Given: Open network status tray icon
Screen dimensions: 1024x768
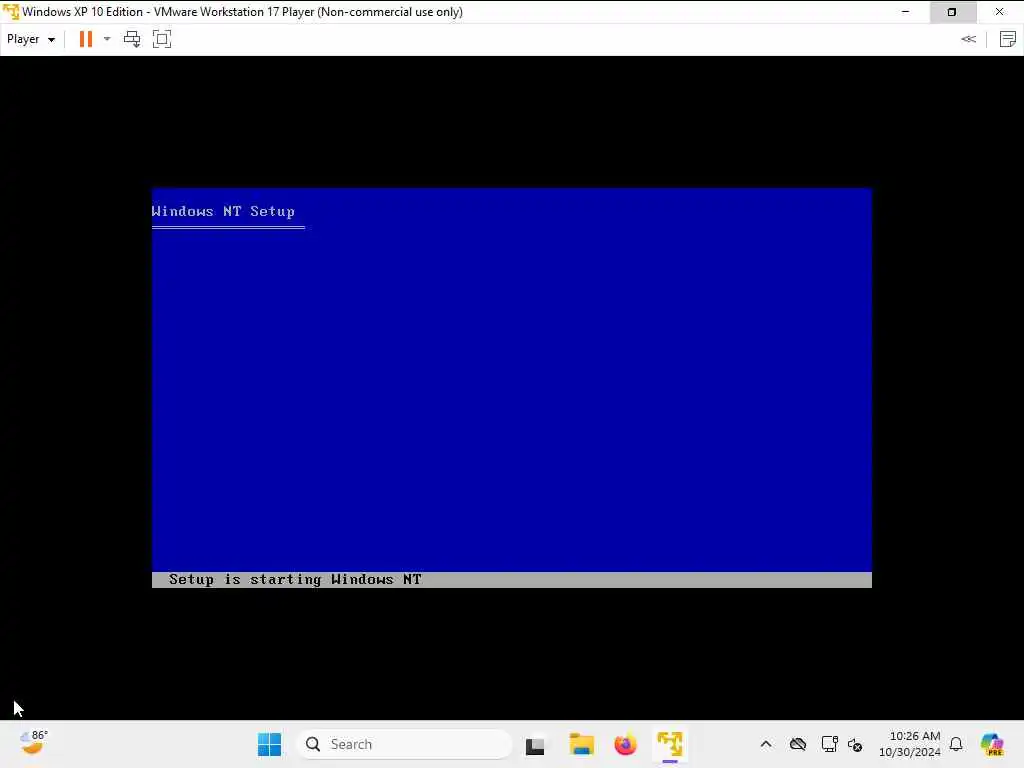Looking at the screenshot, I should [829, 744].
